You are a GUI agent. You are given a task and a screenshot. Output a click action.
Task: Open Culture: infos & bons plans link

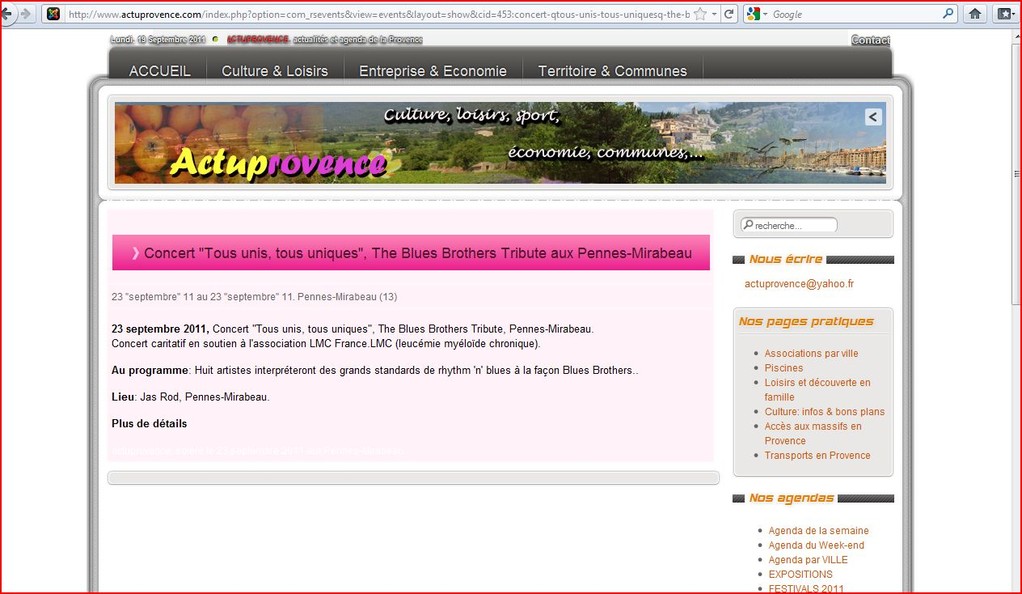[x=825, y=411]
